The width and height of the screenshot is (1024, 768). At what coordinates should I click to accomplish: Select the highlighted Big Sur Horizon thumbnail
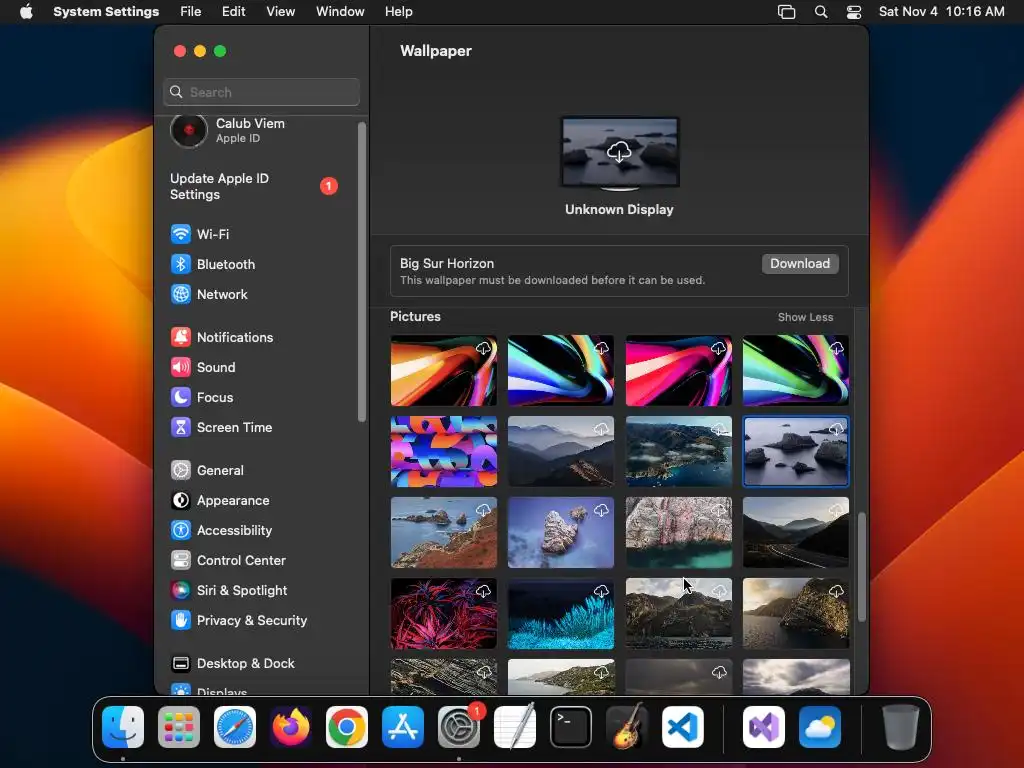click(796, 451)
